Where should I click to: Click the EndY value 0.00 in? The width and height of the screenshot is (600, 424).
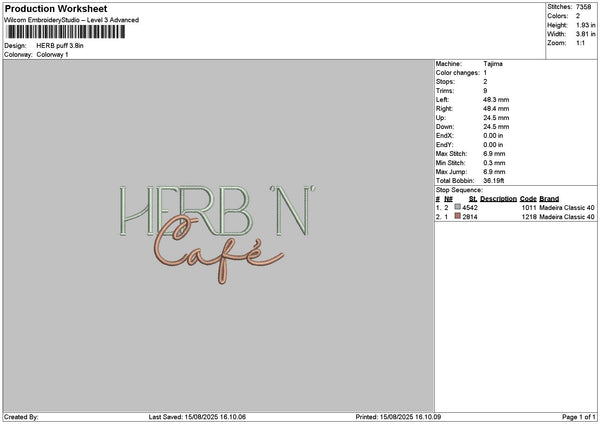click(493, 145)
